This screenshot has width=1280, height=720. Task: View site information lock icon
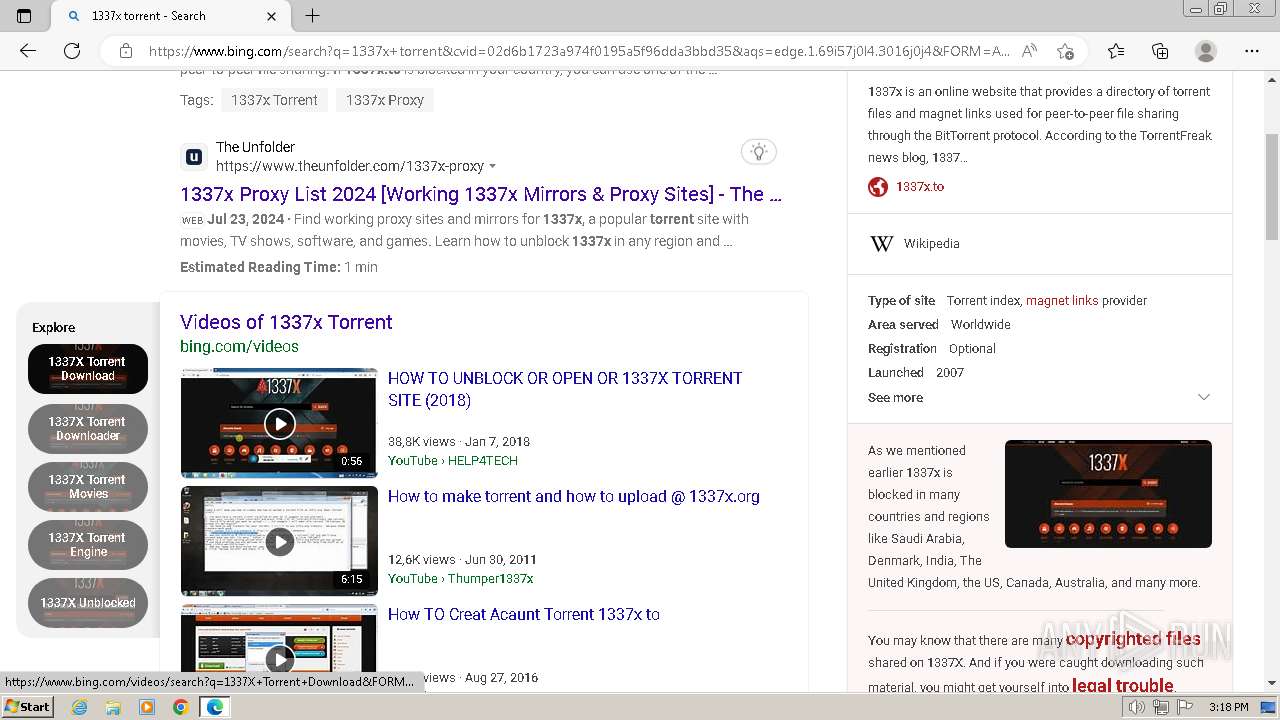(x=126, y=51)
